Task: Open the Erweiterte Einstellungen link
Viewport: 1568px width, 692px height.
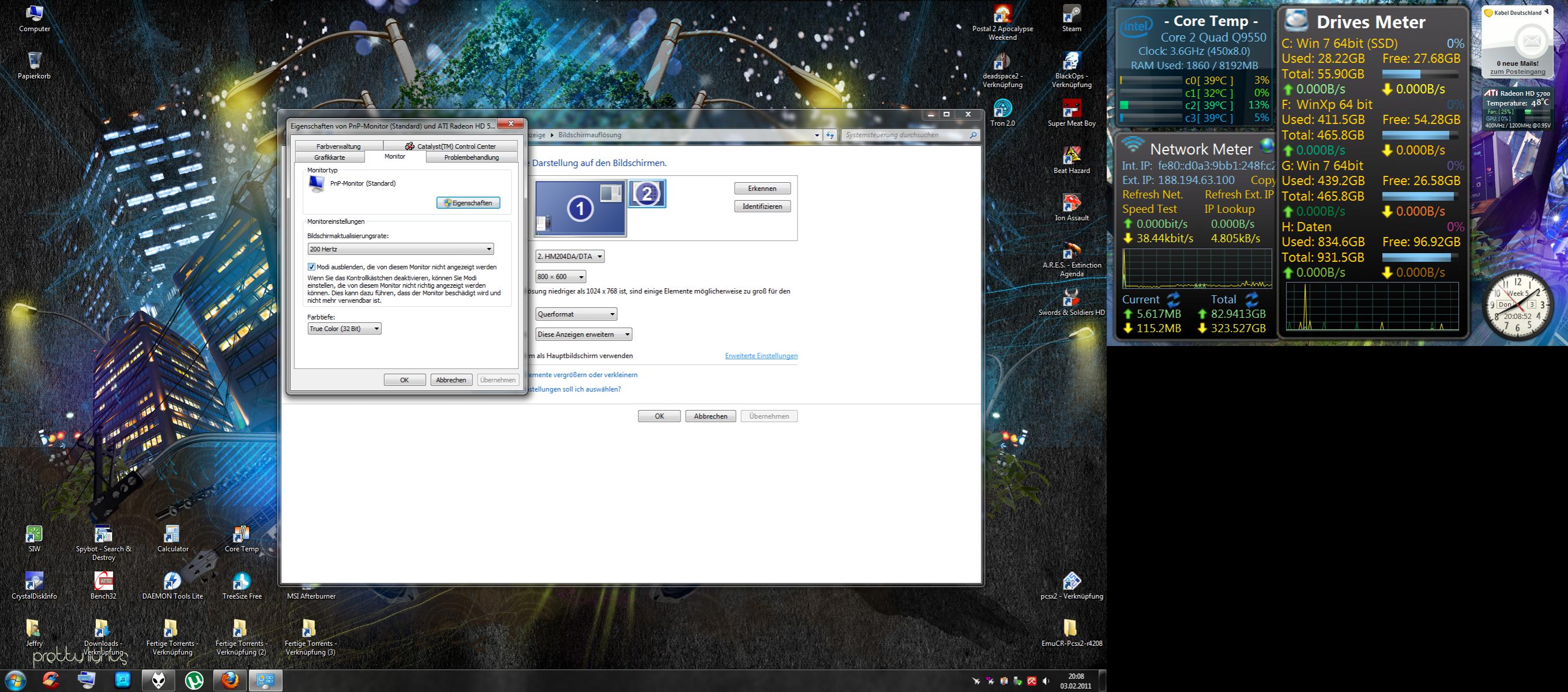Action: pyautogui.click(x=761, y=356)
